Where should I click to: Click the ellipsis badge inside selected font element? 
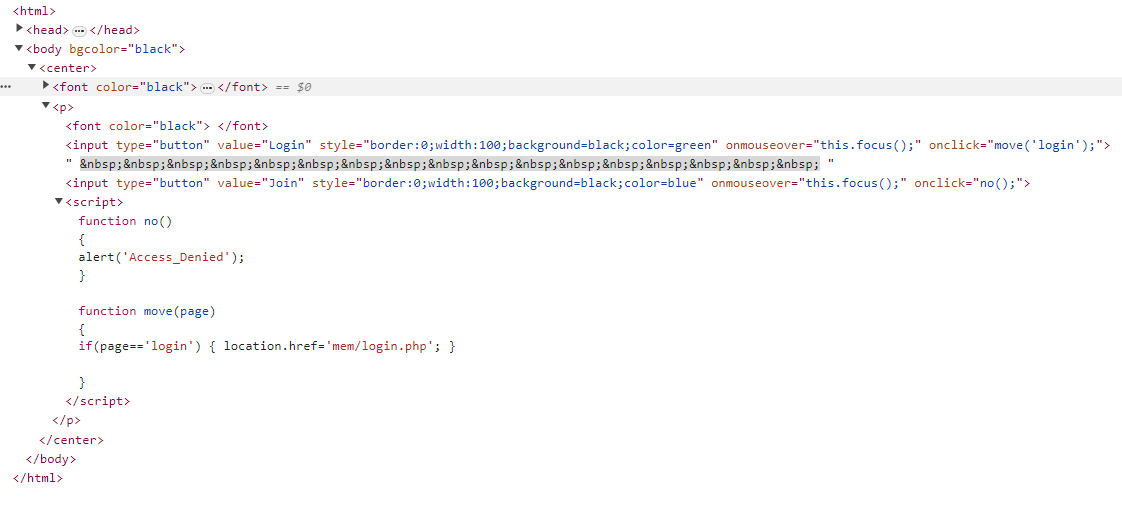pos(207,88)
